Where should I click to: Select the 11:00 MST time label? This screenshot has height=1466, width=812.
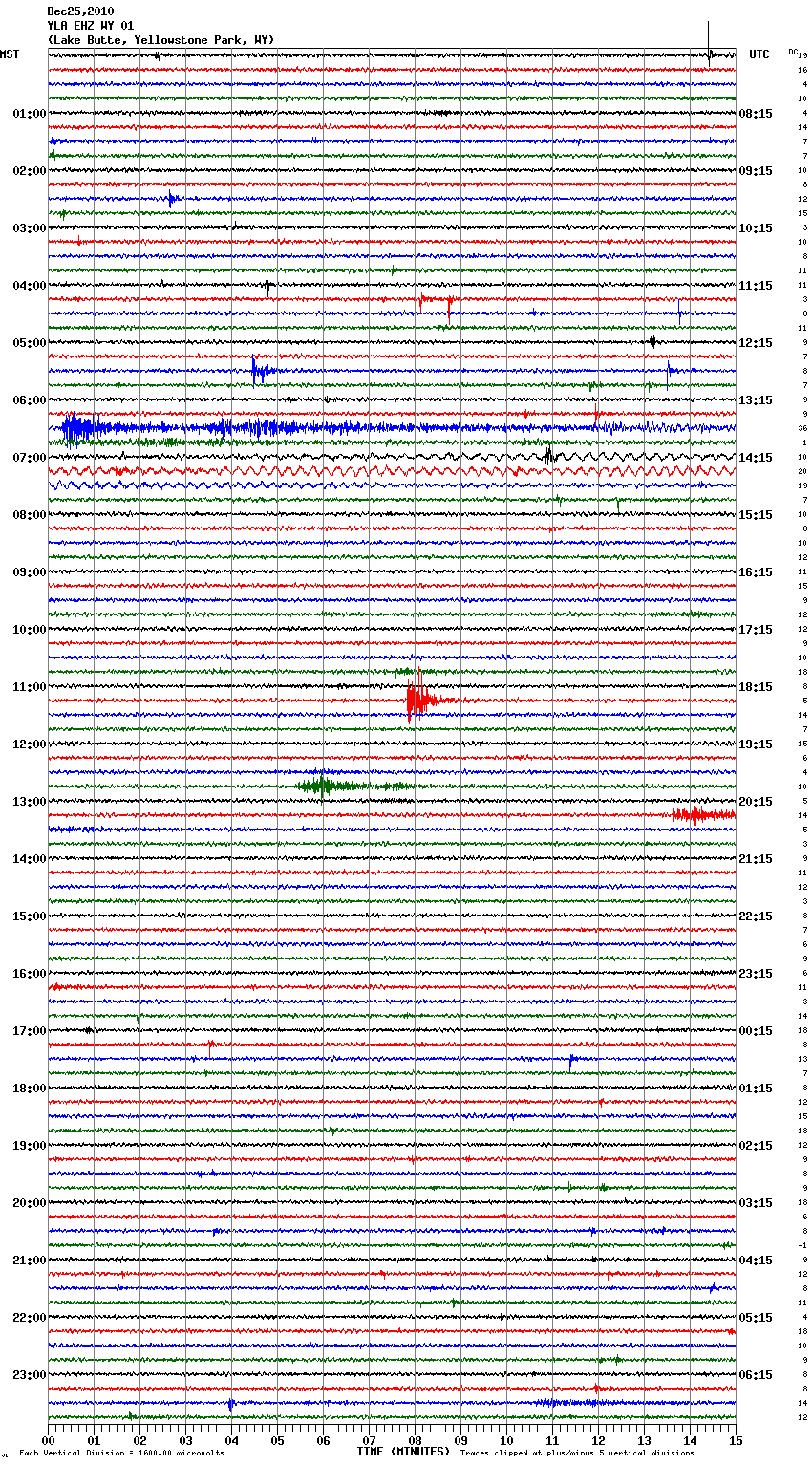pyautogui.click(x=30, y=687)
